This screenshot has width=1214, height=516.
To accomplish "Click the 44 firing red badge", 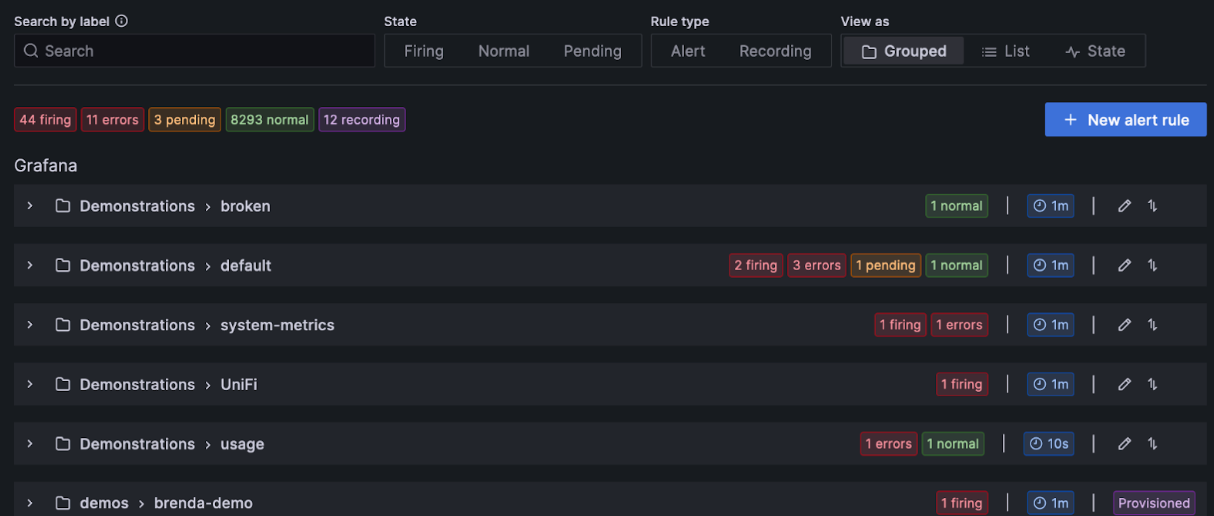I will [x=45, y=120].
